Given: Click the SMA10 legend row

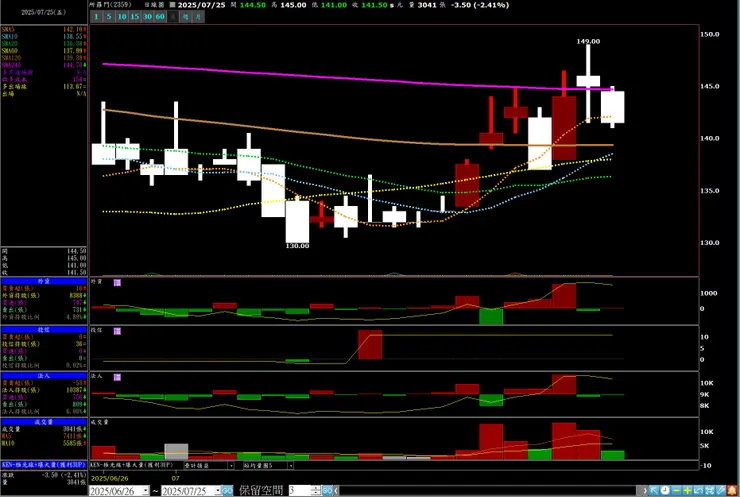Looking at the screenshot, I should tap(44, 36).
